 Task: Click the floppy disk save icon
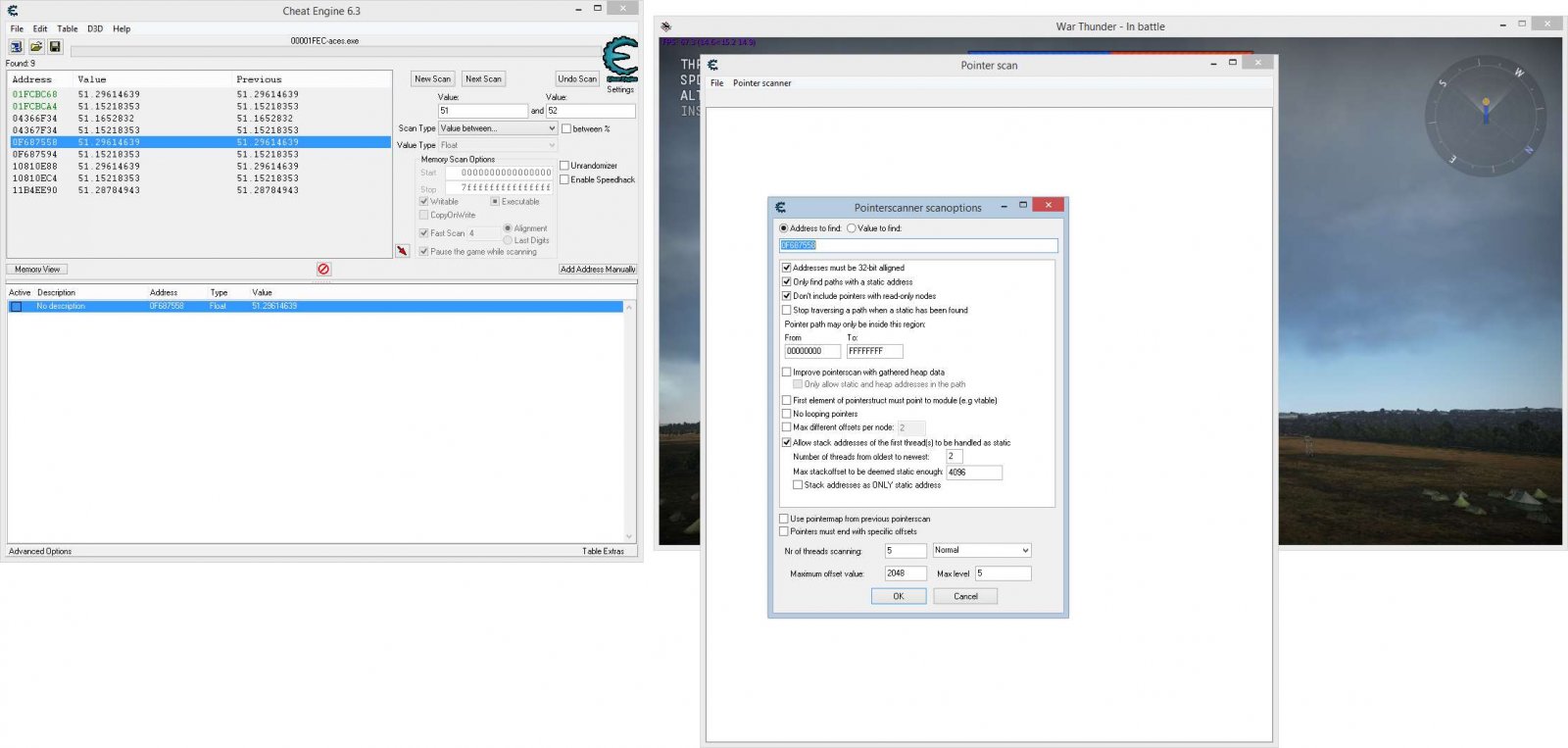tap(55, 46)
